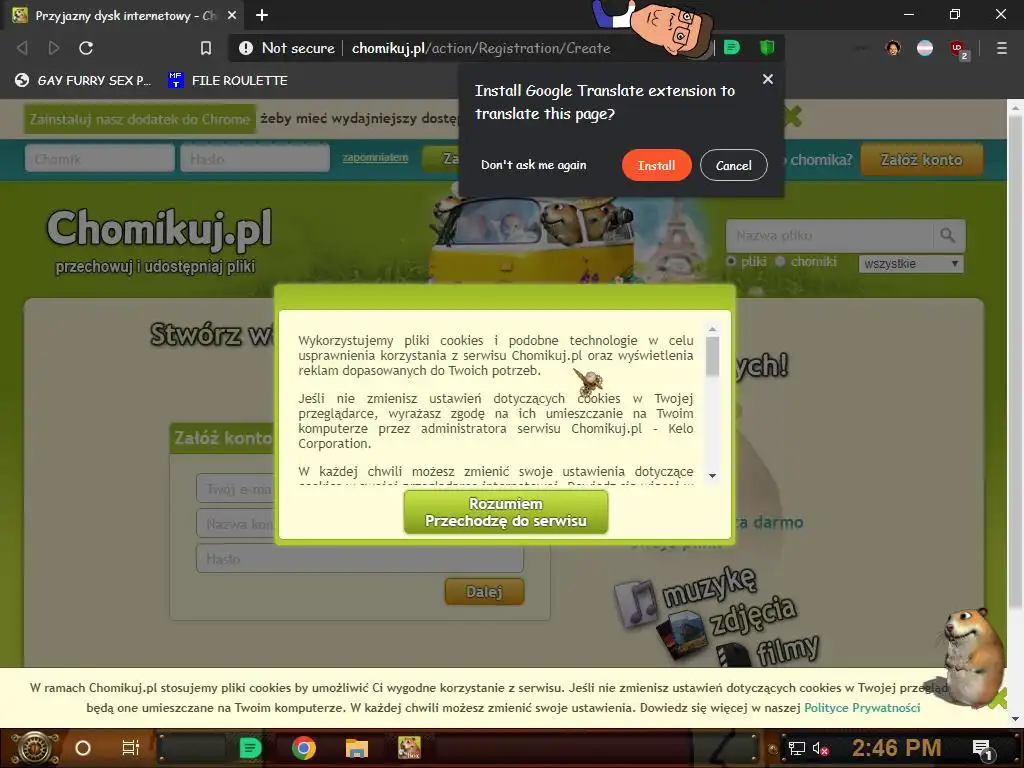
Task: Open a new browser tab with plus
Action: tap(262, 15)
